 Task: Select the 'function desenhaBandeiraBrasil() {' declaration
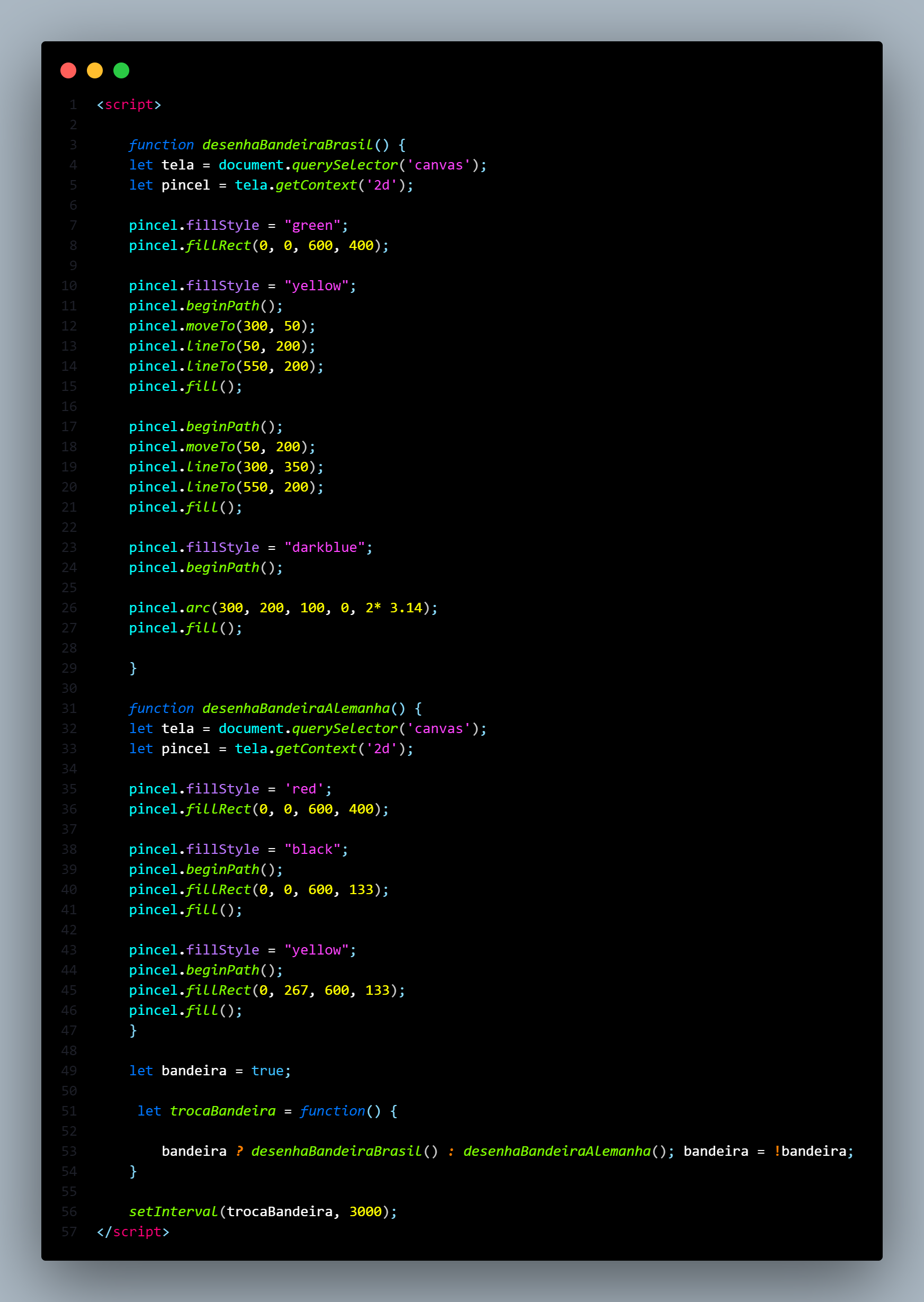(x=268, y=145)
